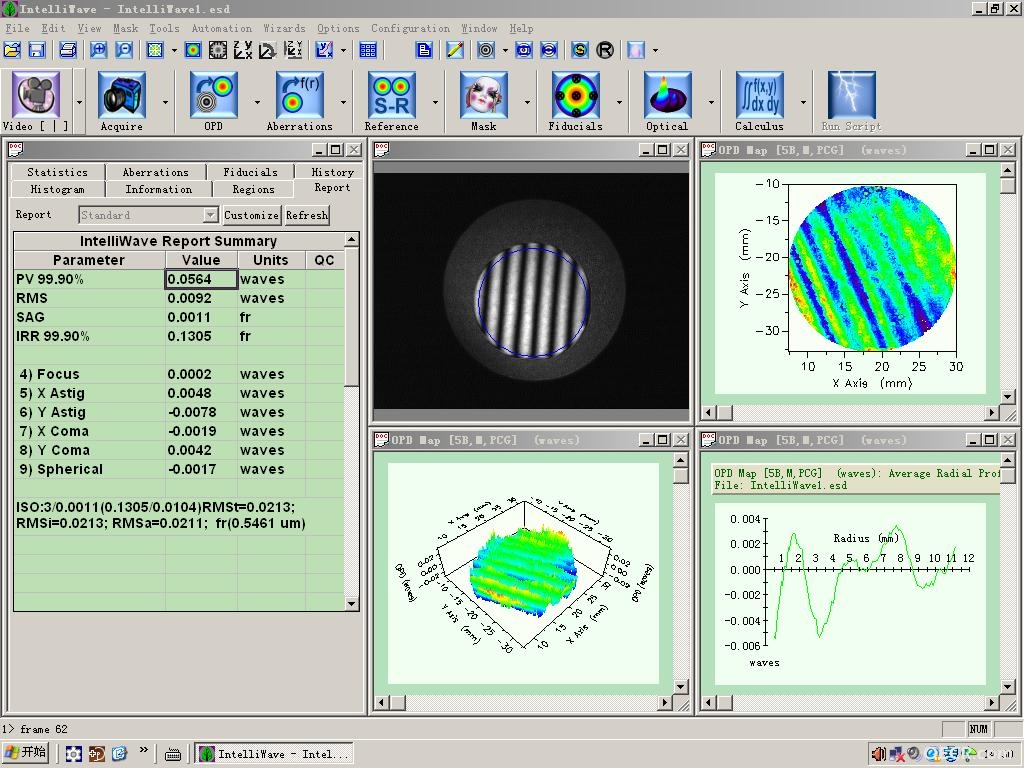The width and height of the screenshot is (1024, 768).
Task: Select the Aberrations toolbar icon
Action: 300,95
